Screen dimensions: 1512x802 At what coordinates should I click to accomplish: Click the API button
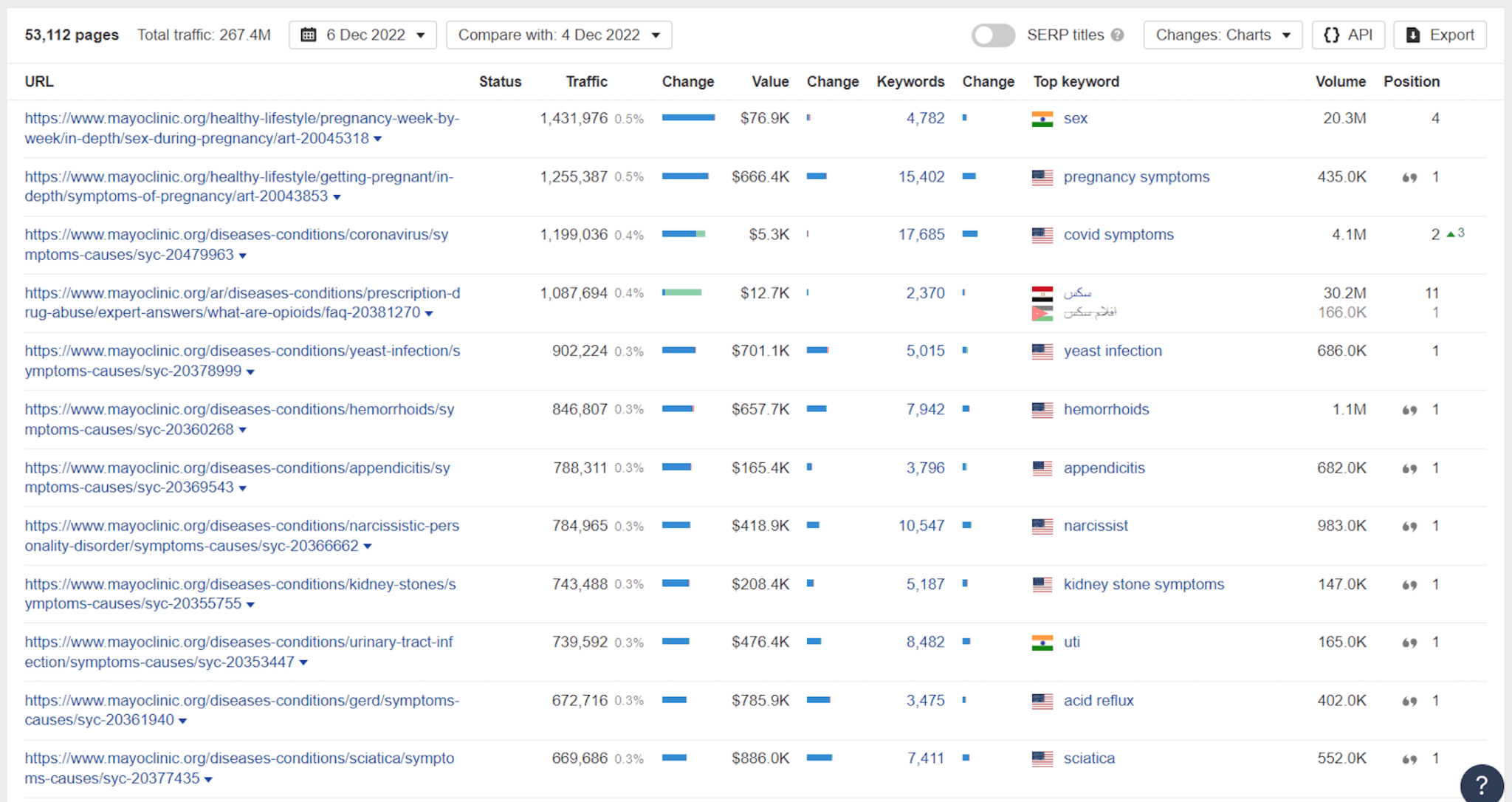coord(1348,35)
